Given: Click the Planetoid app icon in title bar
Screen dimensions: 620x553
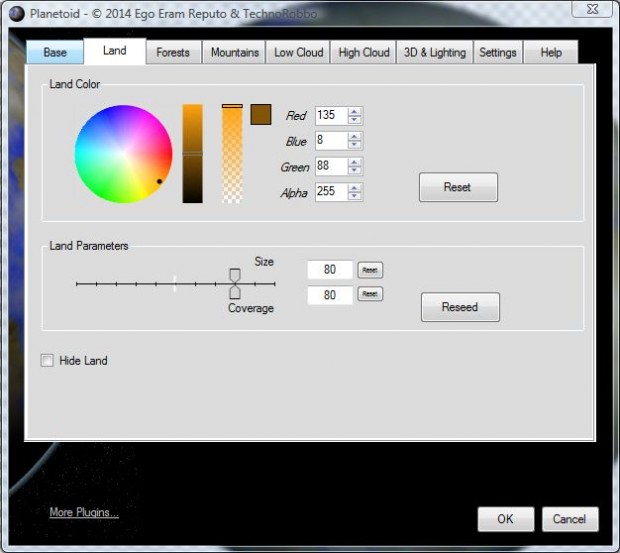Looking at the screenshot, I should 15,14.
